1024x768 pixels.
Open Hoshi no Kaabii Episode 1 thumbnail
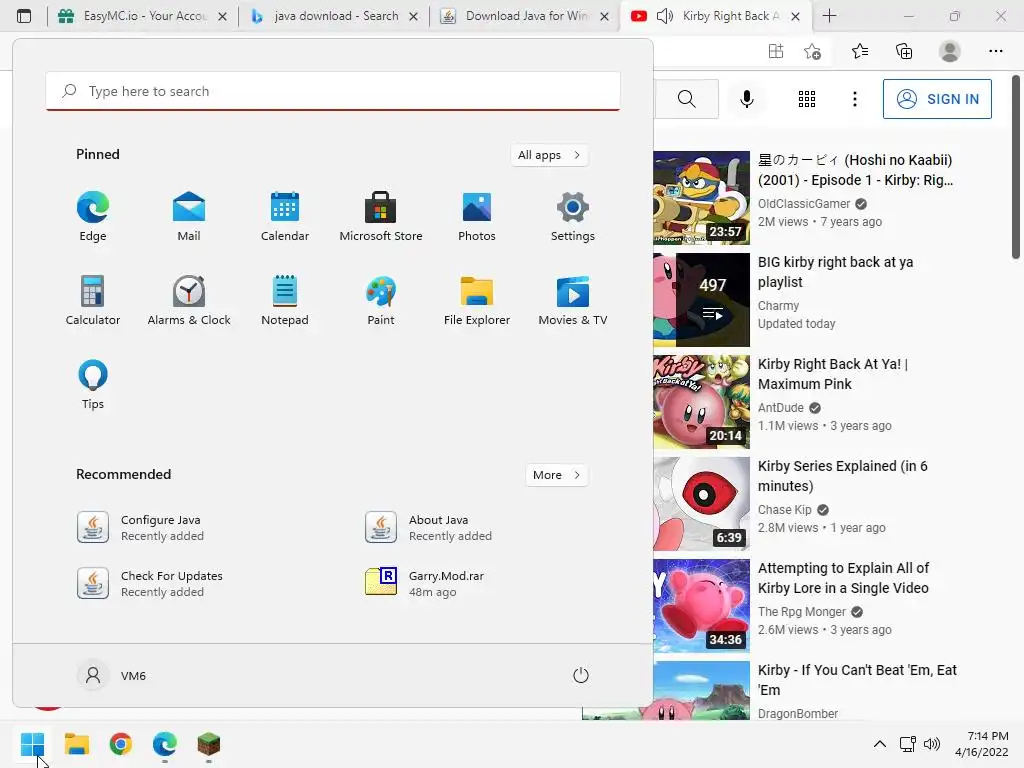701,197
